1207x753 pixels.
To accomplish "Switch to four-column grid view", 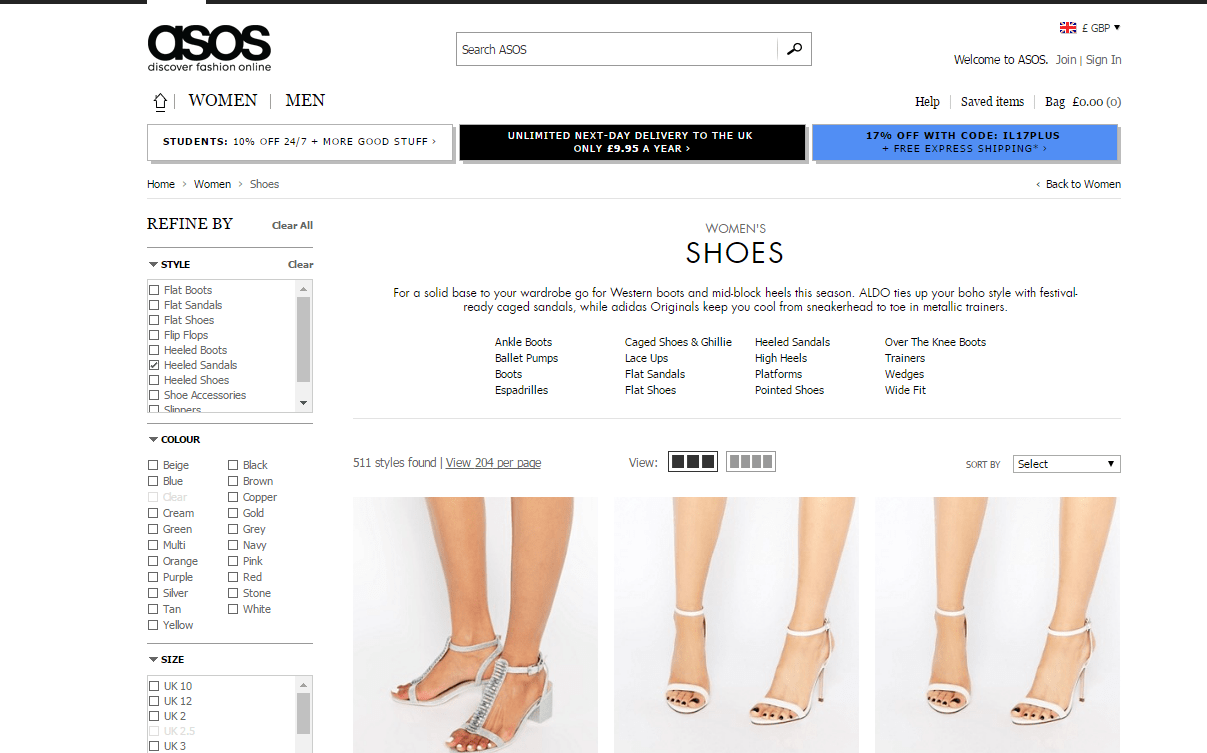I will [751, 462].
